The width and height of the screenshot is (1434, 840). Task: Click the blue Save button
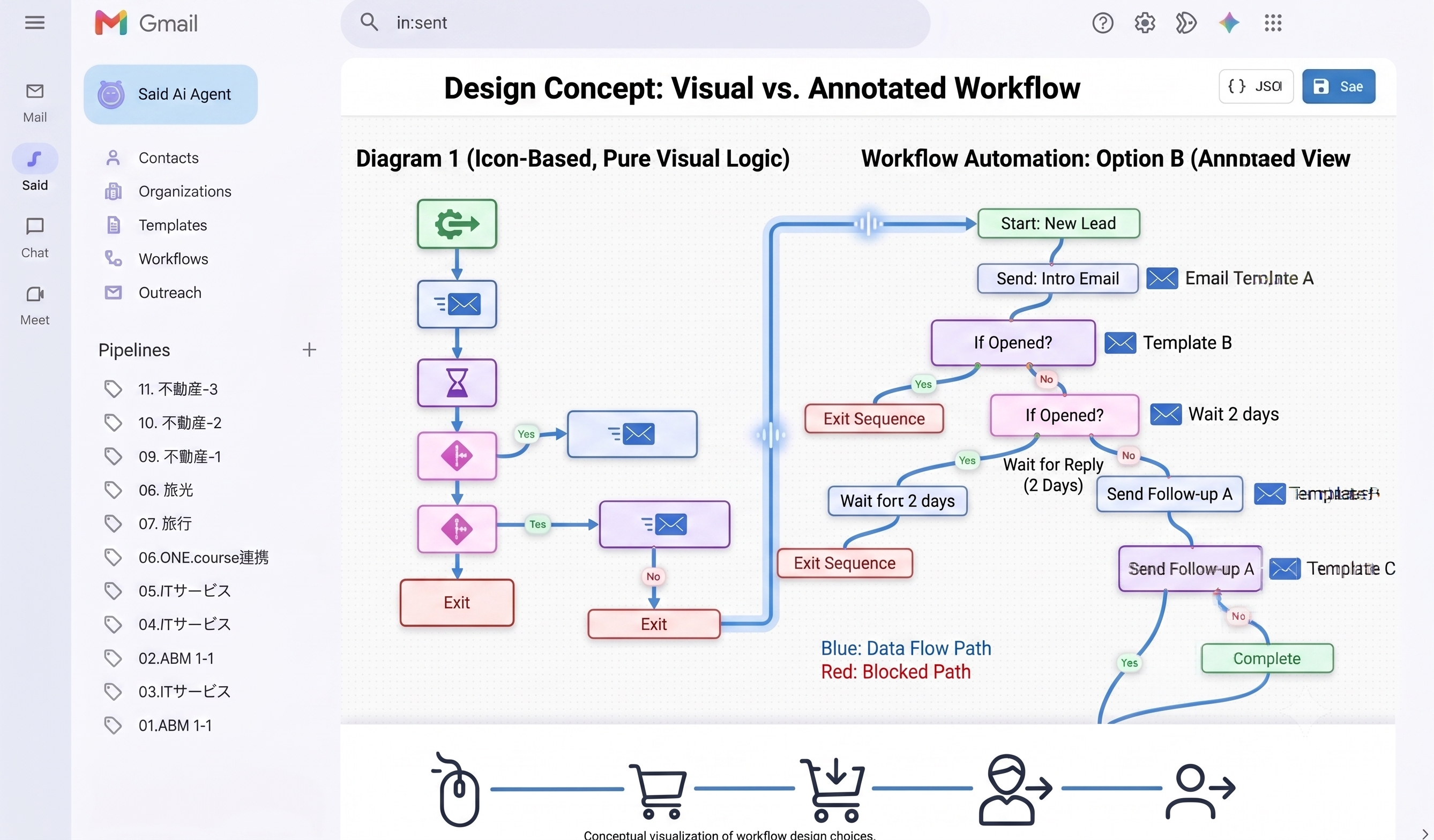[1339, 86]
